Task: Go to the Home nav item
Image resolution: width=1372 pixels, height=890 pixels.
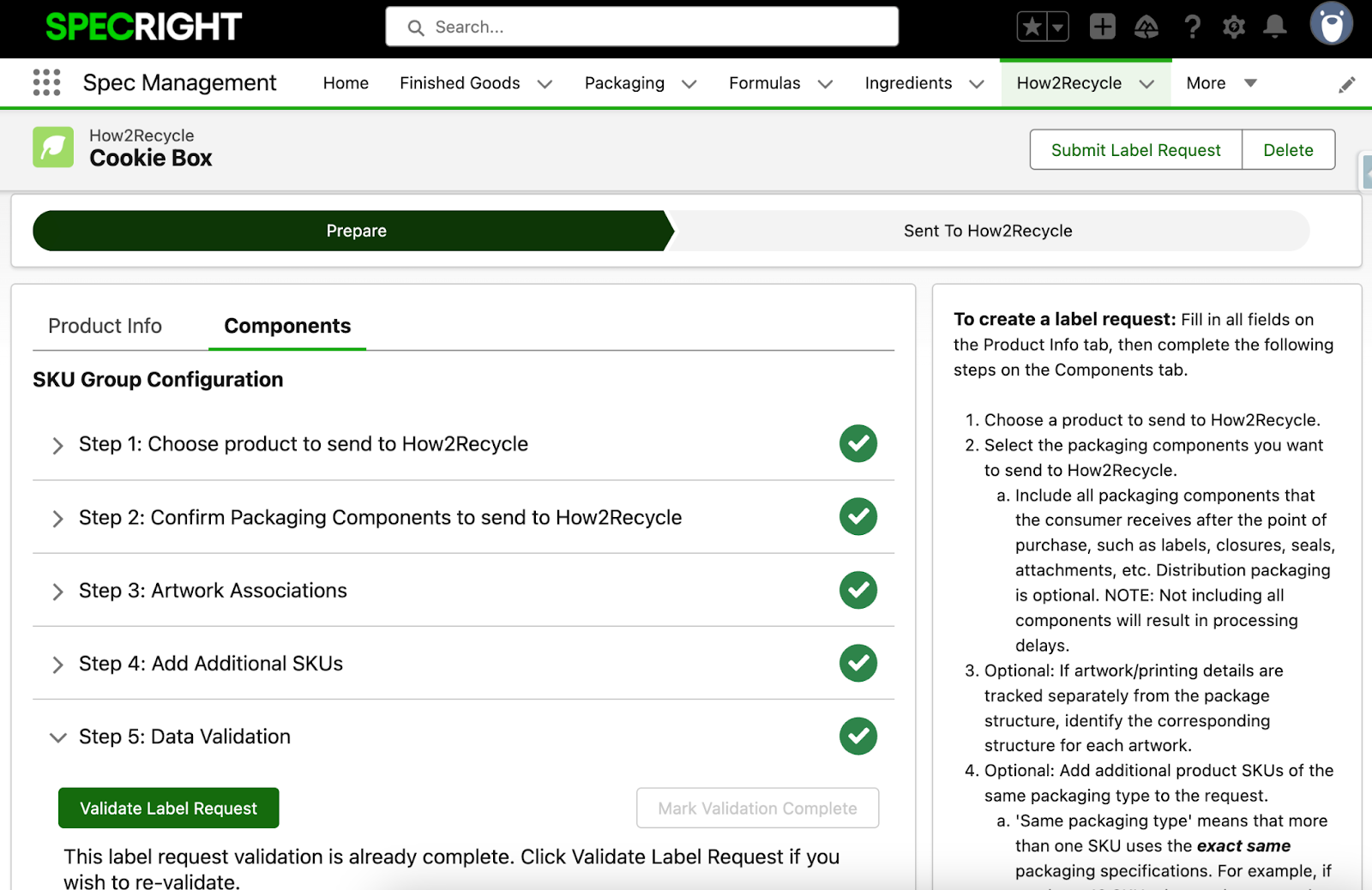Action: 346,83
